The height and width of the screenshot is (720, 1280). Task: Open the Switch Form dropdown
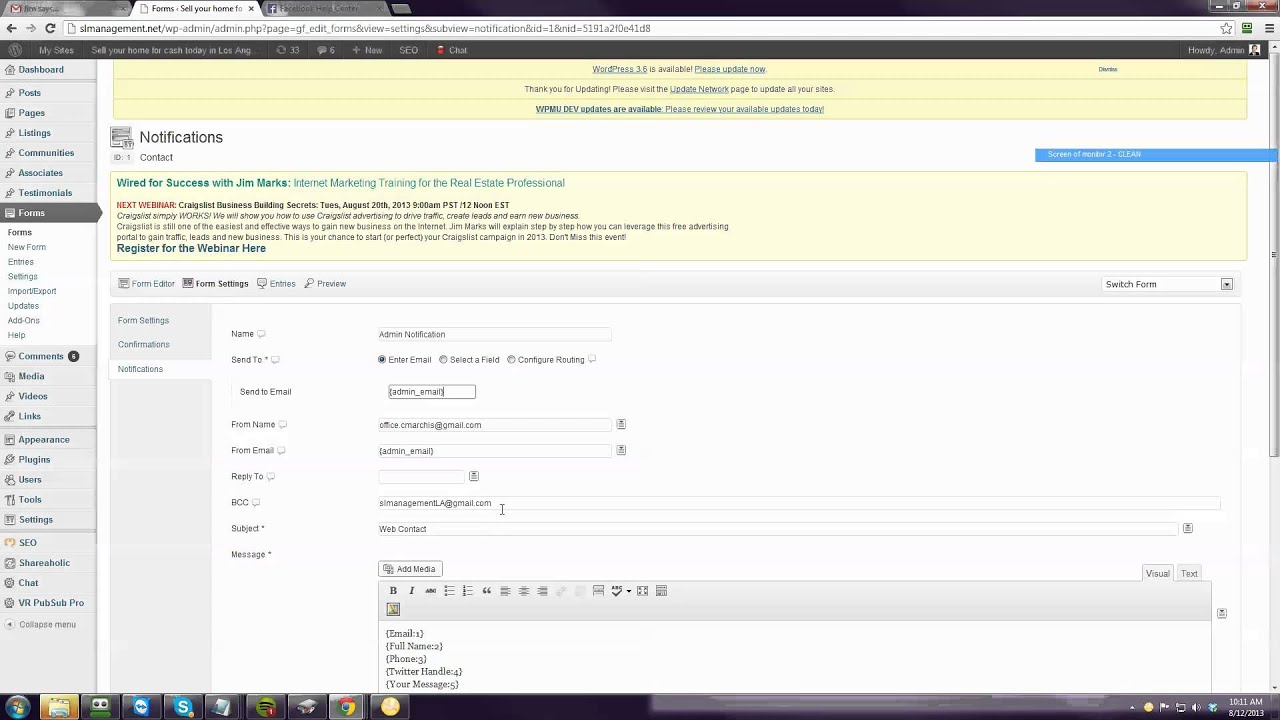click(x=1167, y=284)
